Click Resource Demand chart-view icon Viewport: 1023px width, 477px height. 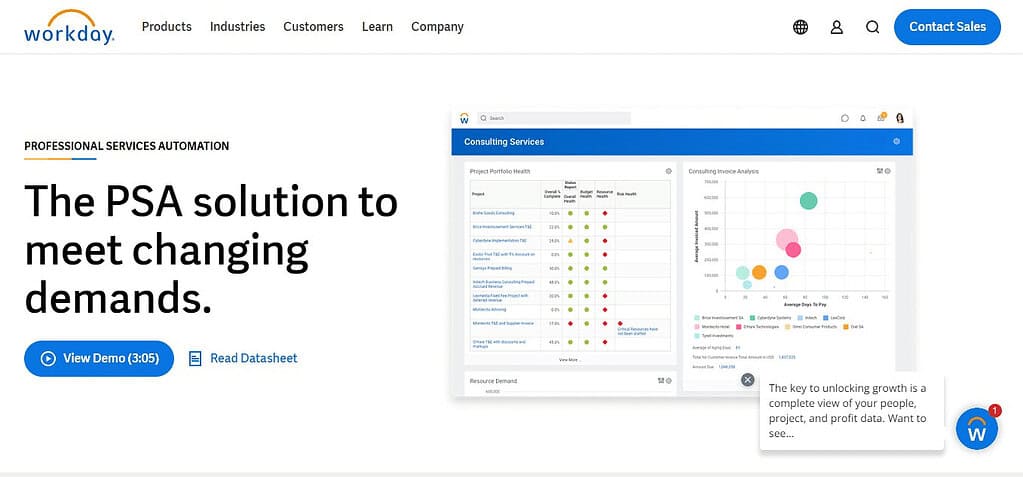tap(661, 380)
